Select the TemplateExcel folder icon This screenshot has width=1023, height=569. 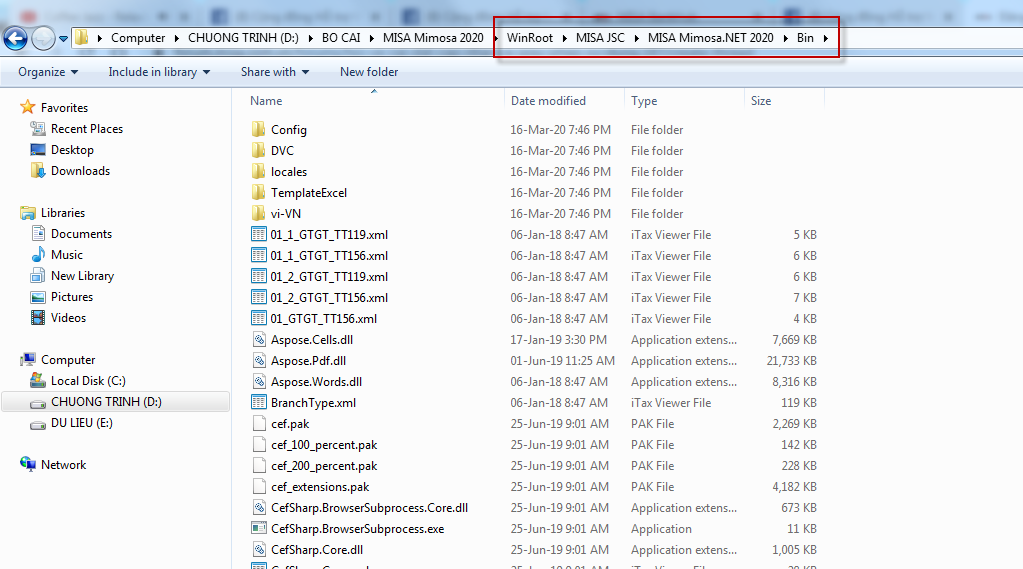tap(258, 192)
